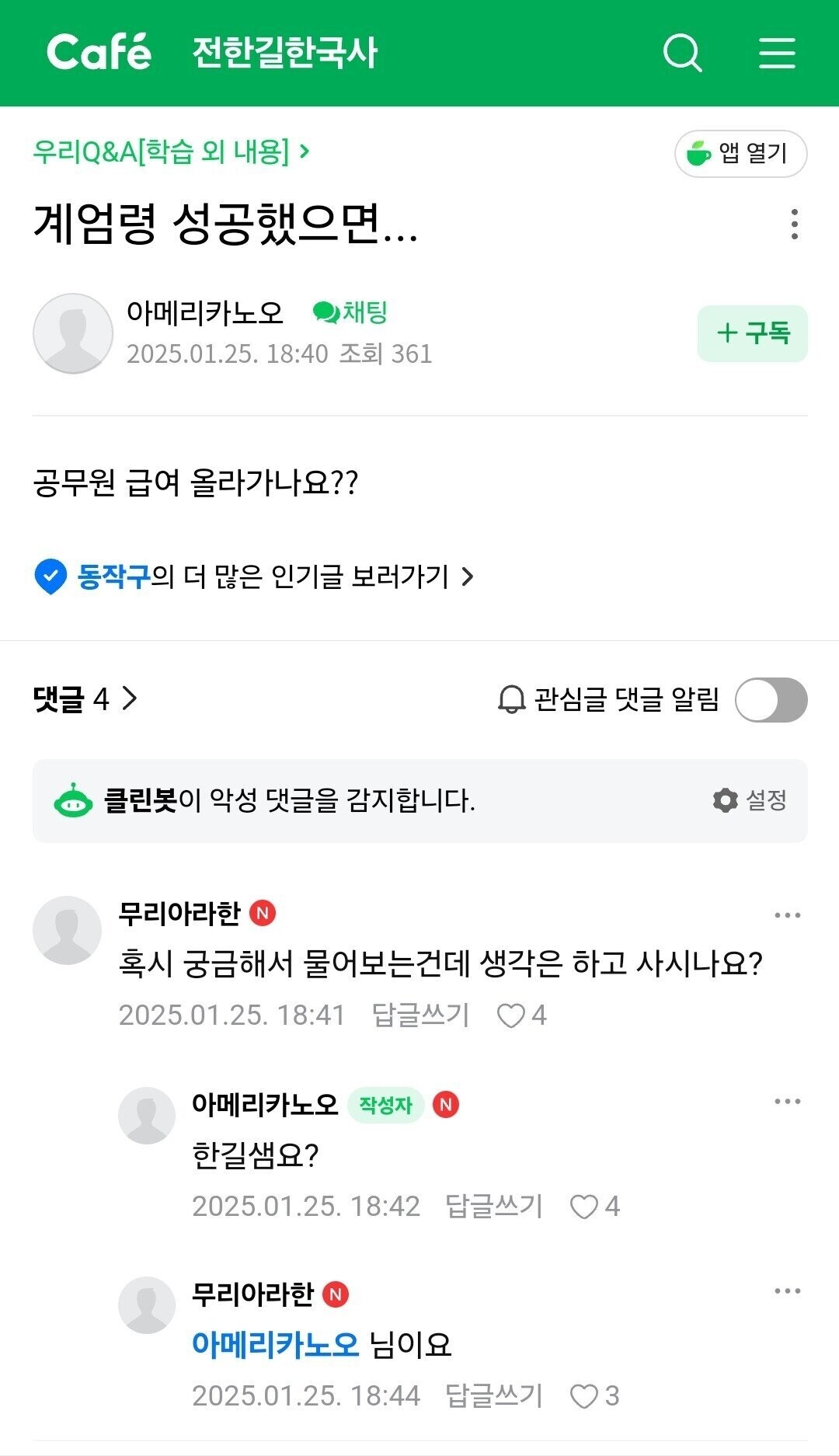Like the 18:44 reply heart

[x=585, y=1396]
